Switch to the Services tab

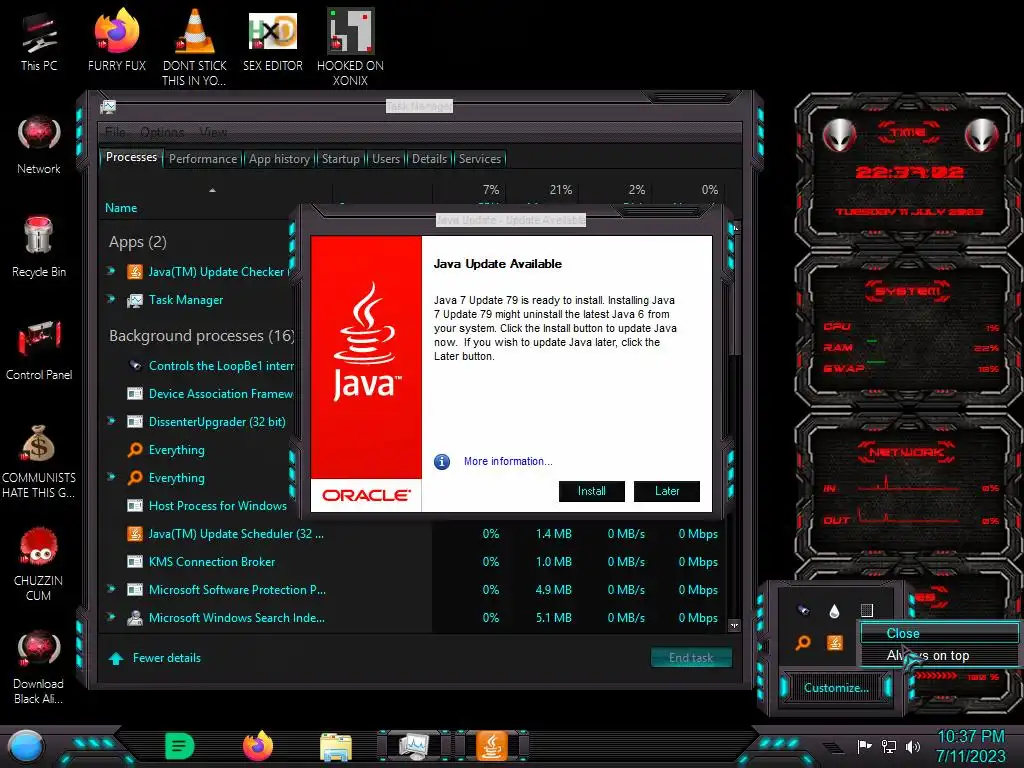[x=480, y=159]
